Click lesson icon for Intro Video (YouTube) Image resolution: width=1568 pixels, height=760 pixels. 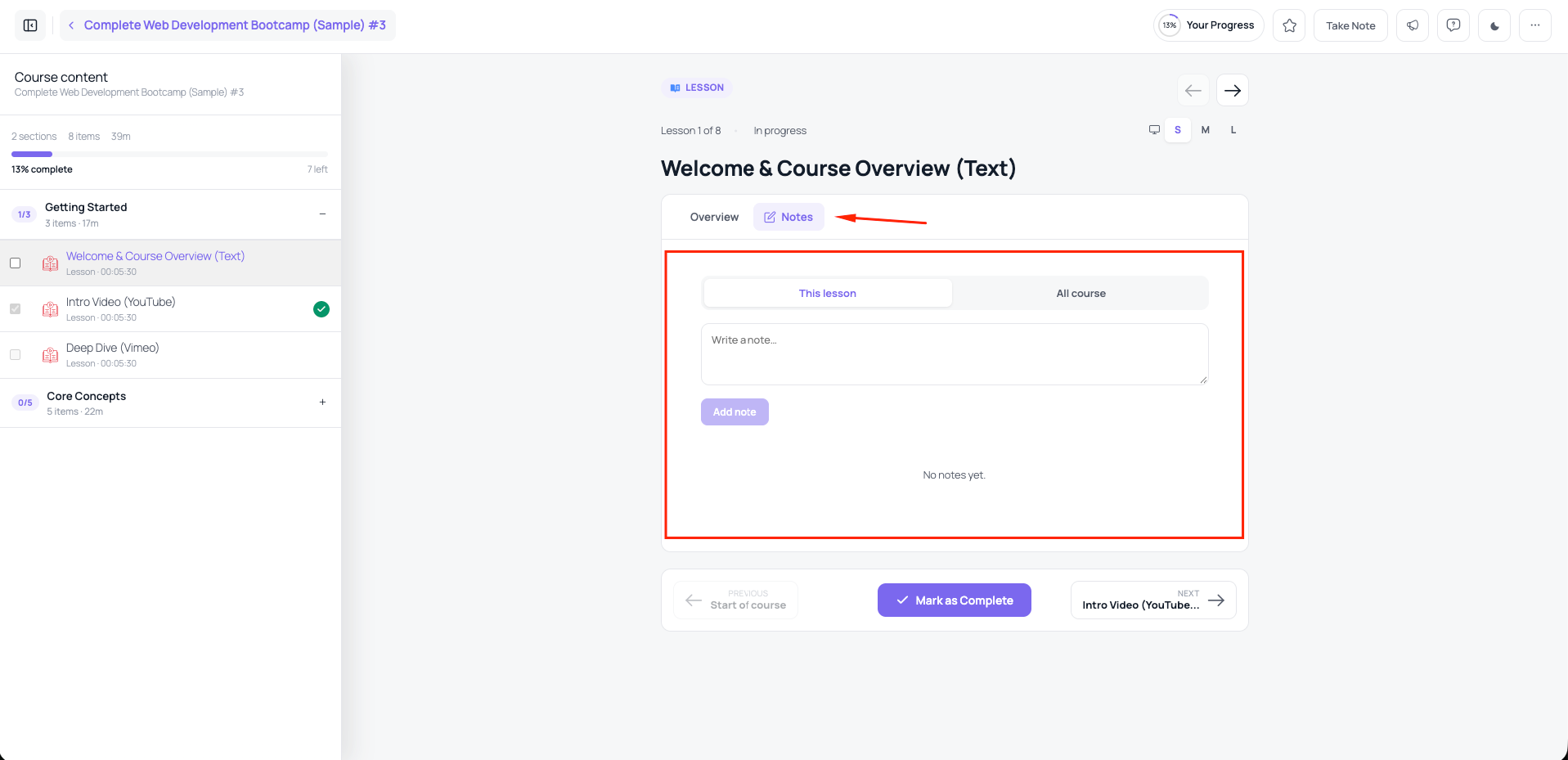pos(50,309)
